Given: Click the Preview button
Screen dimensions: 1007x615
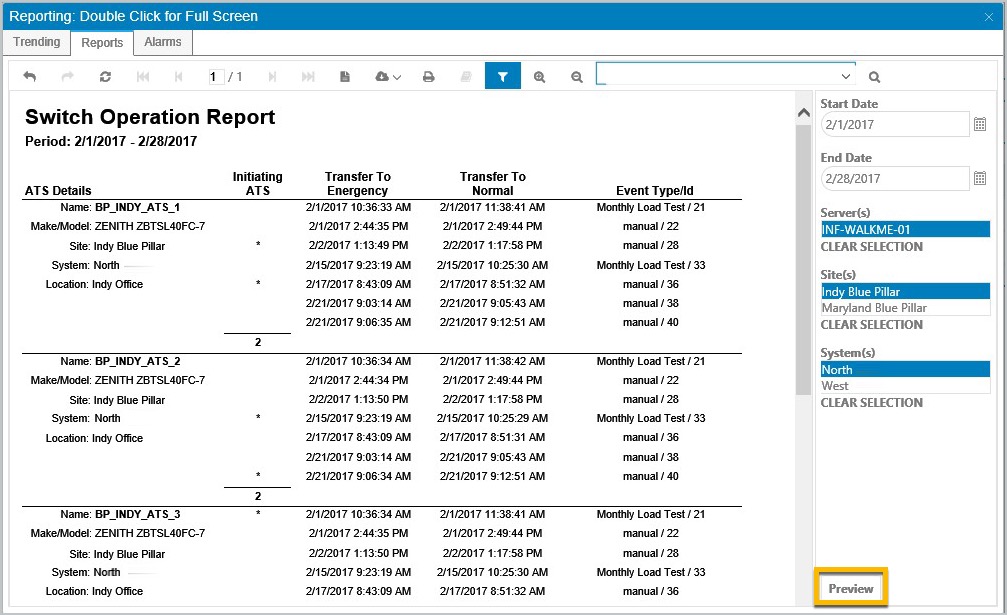Looking at the screenshot, I should [x=850, y=588].
